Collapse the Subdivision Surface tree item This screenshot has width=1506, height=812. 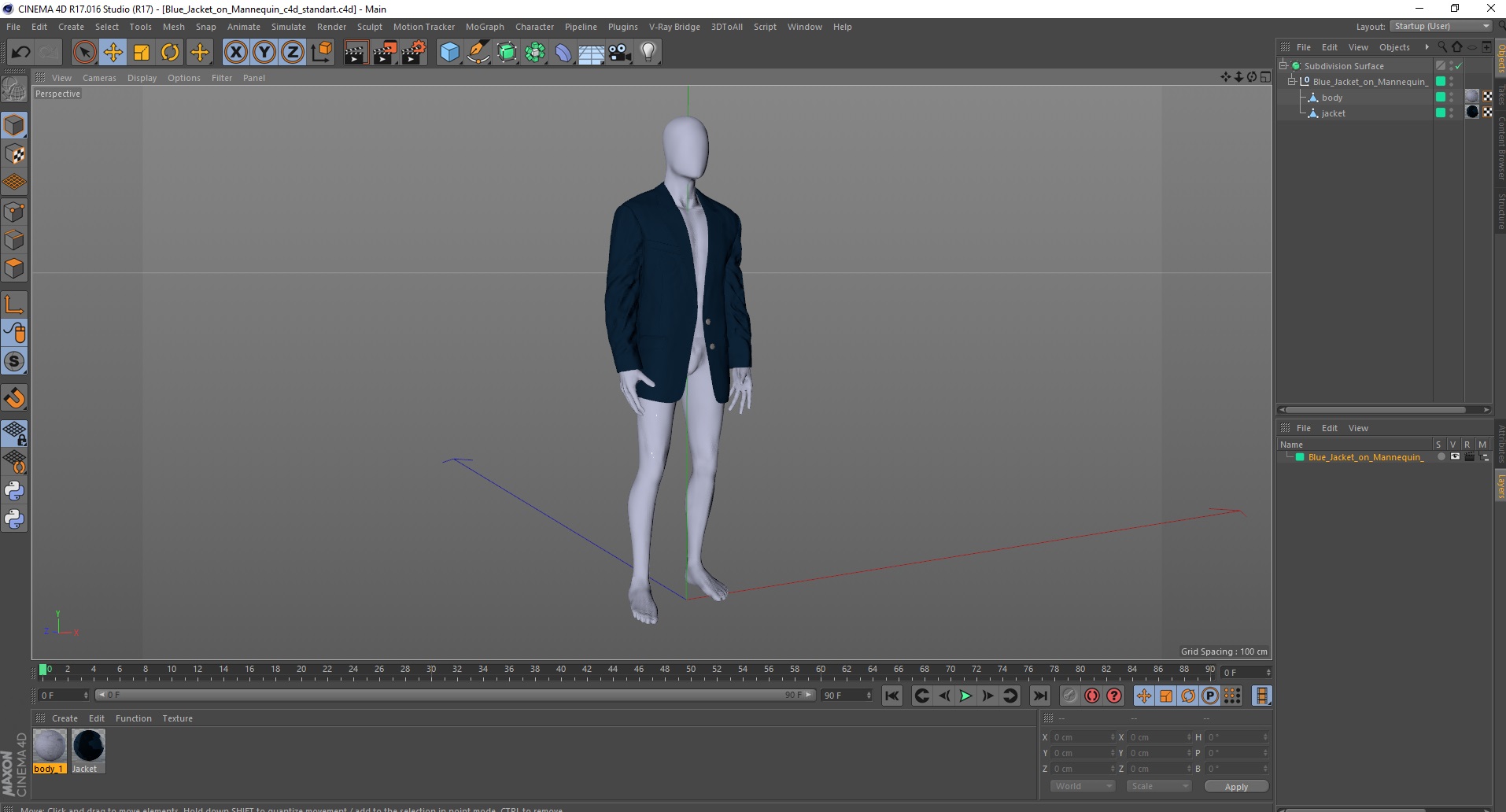tap(1284, 65)
